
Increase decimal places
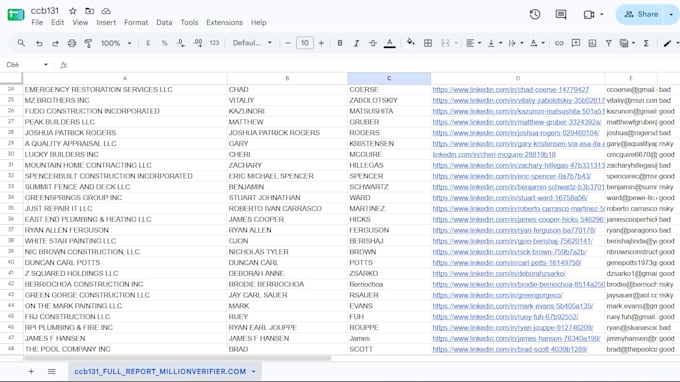[x=198, y=43]
